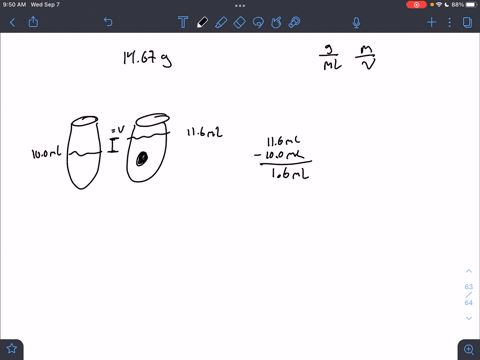The image size is (480, 360).
Task: Open the page view icon
Action: (x=467, y=22)
